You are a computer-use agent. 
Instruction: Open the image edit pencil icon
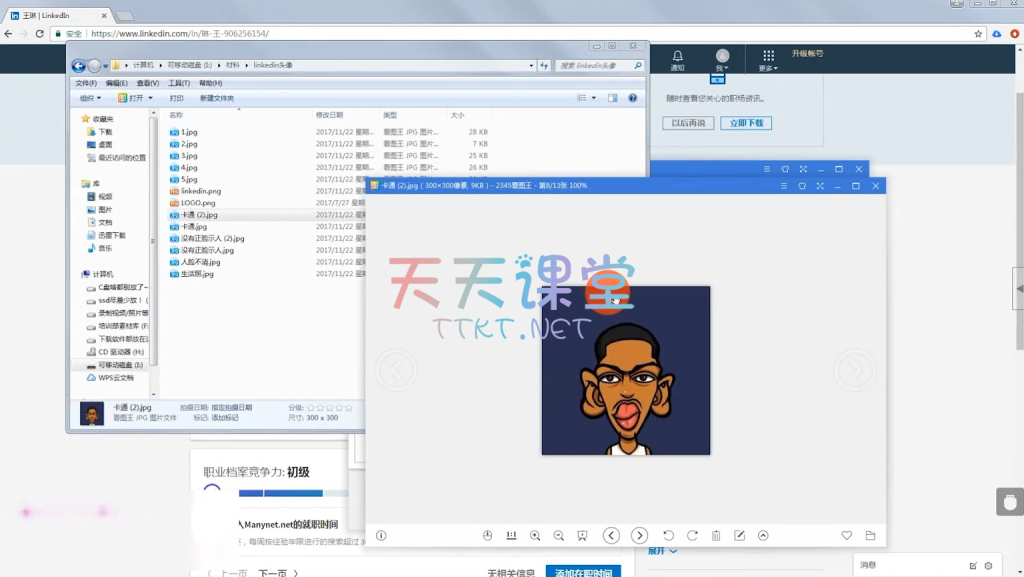pyautogui.click(x=740, y=536)
